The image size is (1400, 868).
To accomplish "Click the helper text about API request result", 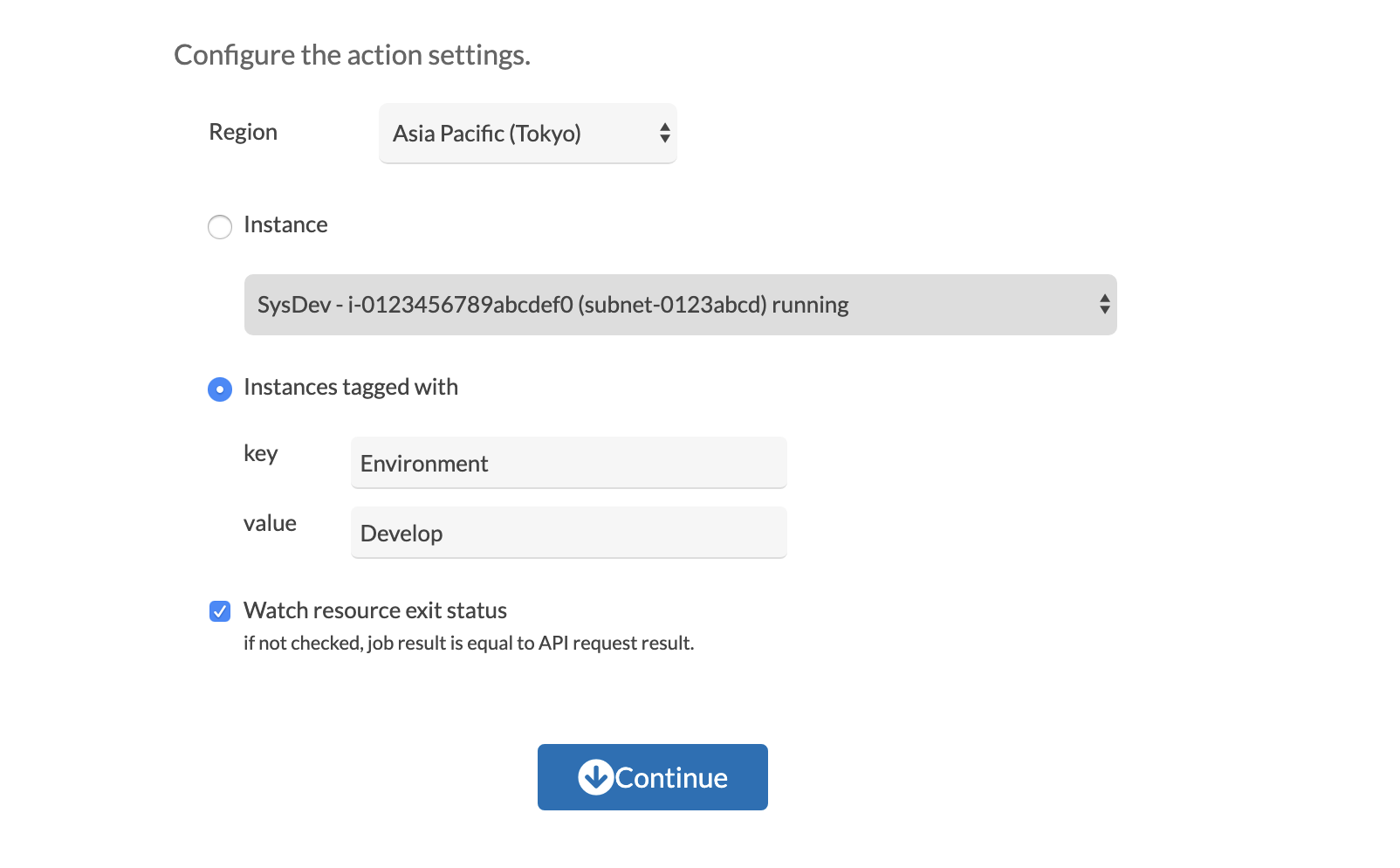I will (469, 643).
